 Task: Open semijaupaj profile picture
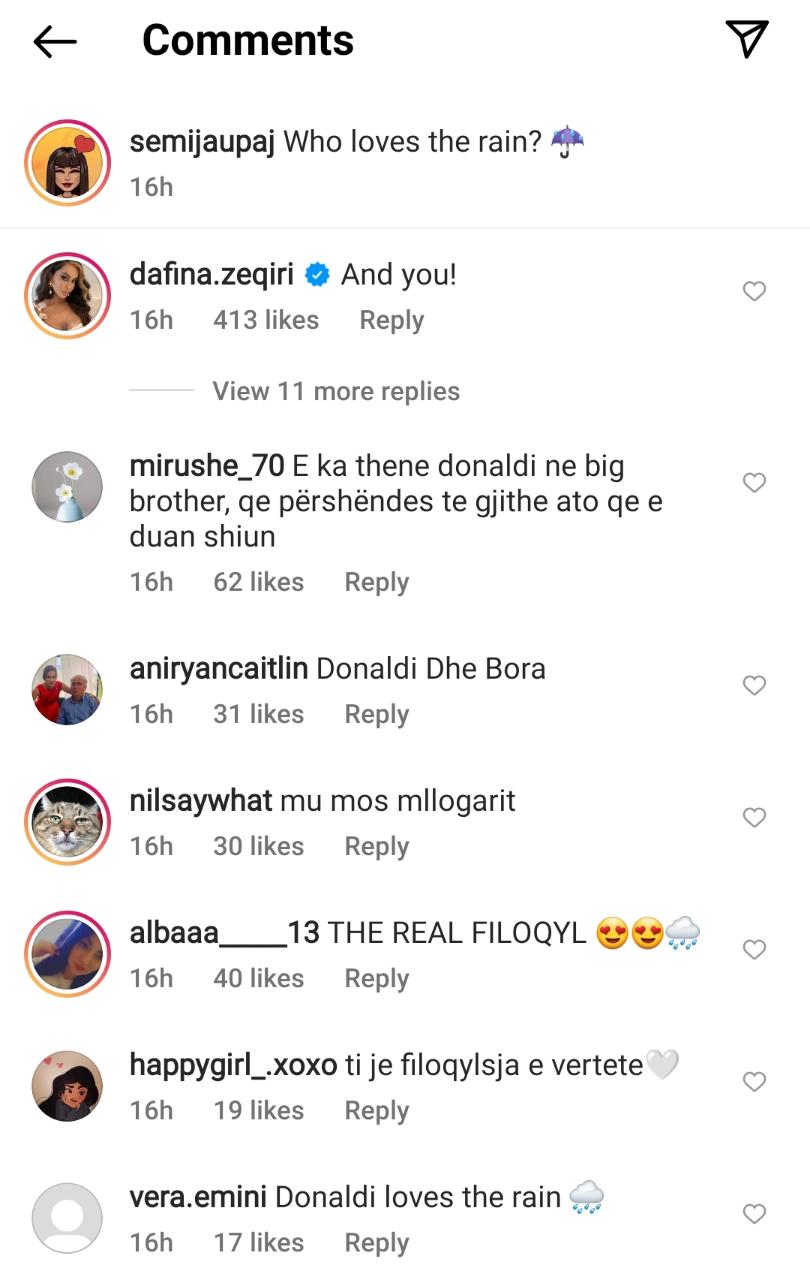point(68,162)
